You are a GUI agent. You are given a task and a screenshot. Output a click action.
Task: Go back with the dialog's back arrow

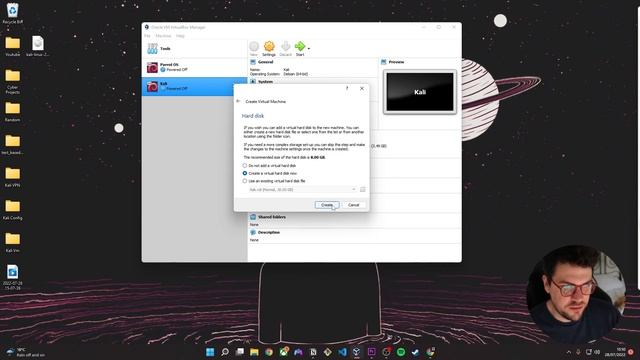pyautogui.click(x=238, y=101)
